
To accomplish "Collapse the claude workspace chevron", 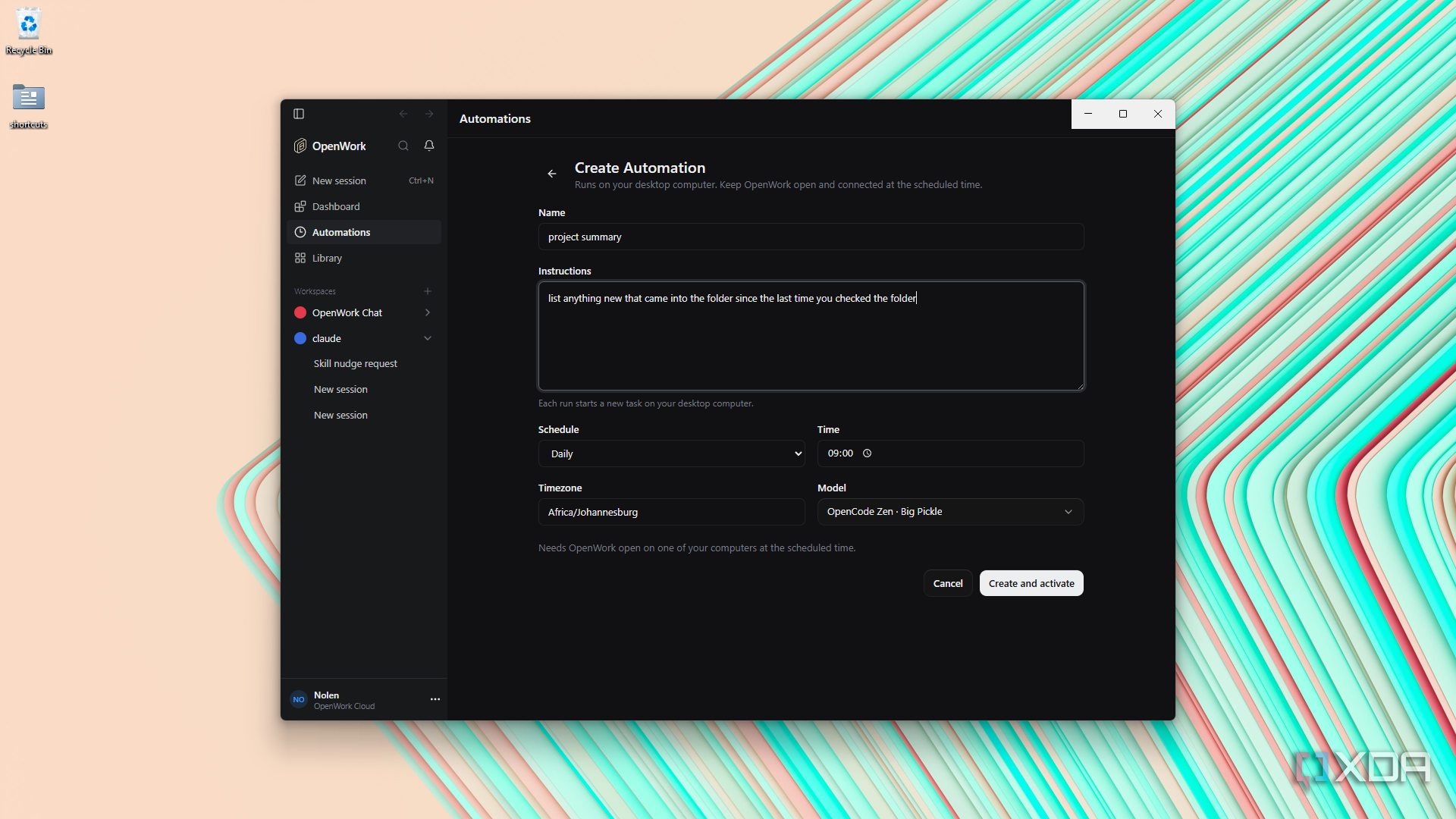I will point(428,338).
